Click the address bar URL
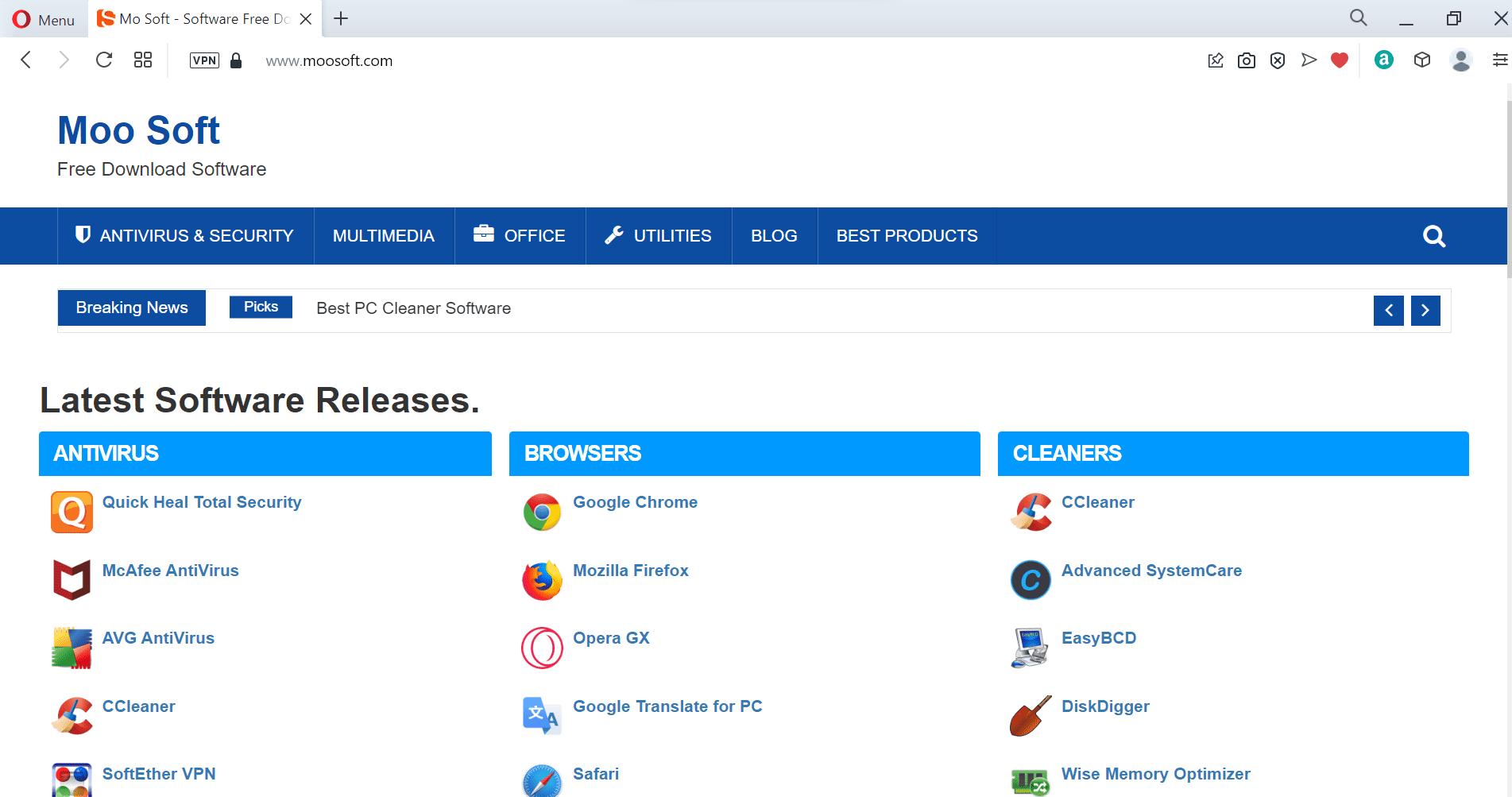 (x=329, y=60)
